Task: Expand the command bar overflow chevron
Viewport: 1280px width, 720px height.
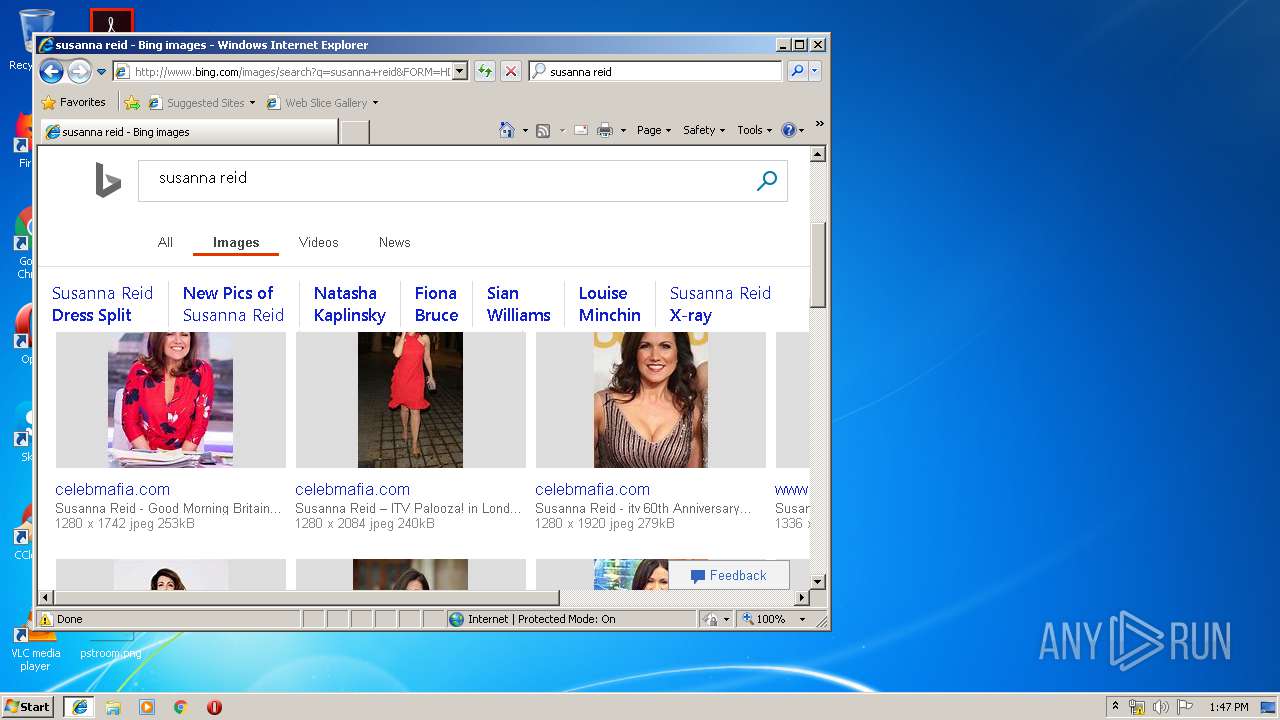Action: point(820,124)
